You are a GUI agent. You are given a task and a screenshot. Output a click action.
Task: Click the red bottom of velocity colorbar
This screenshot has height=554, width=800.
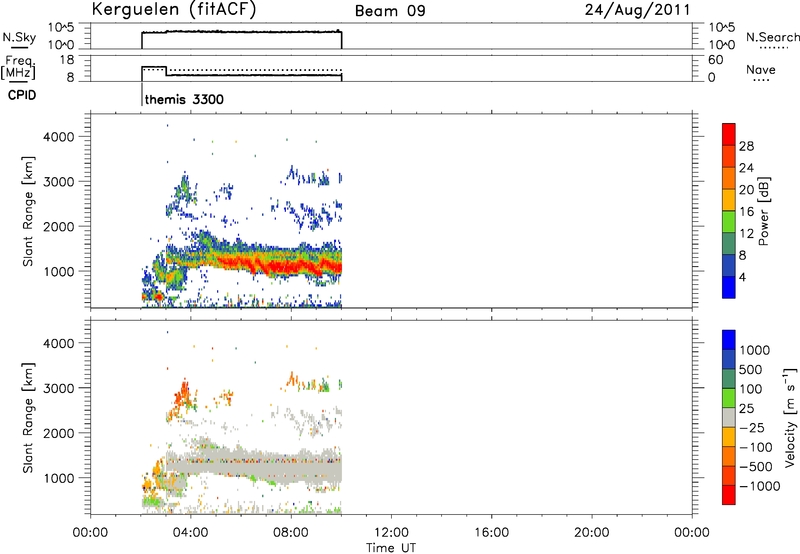729,495
